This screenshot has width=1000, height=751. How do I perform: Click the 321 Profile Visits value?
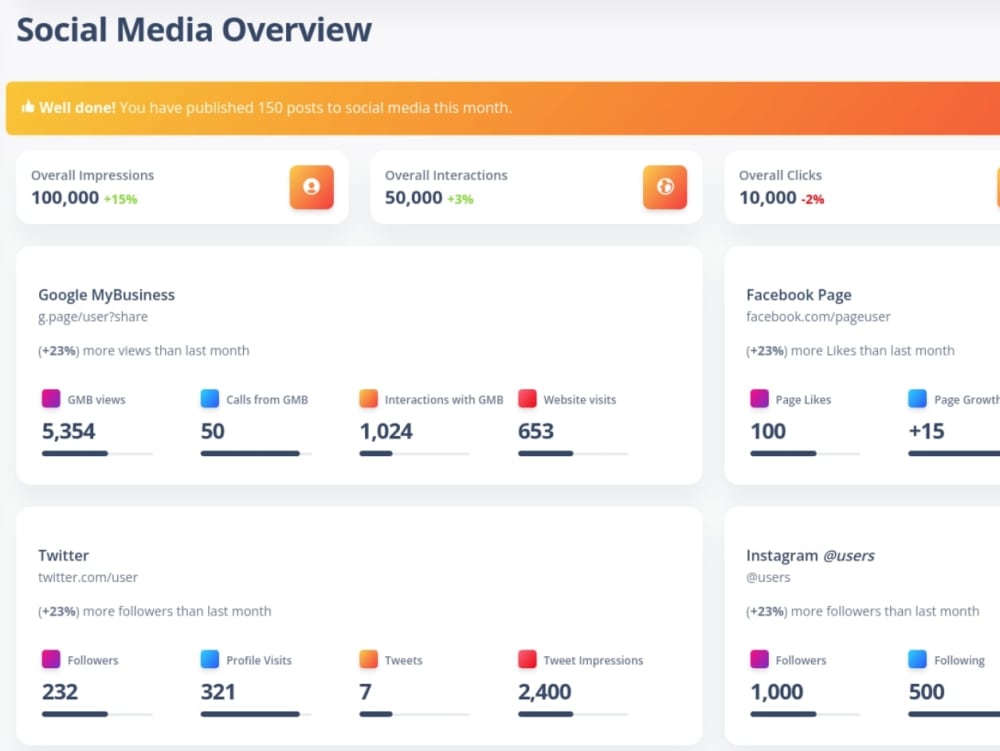pos(218,692)
